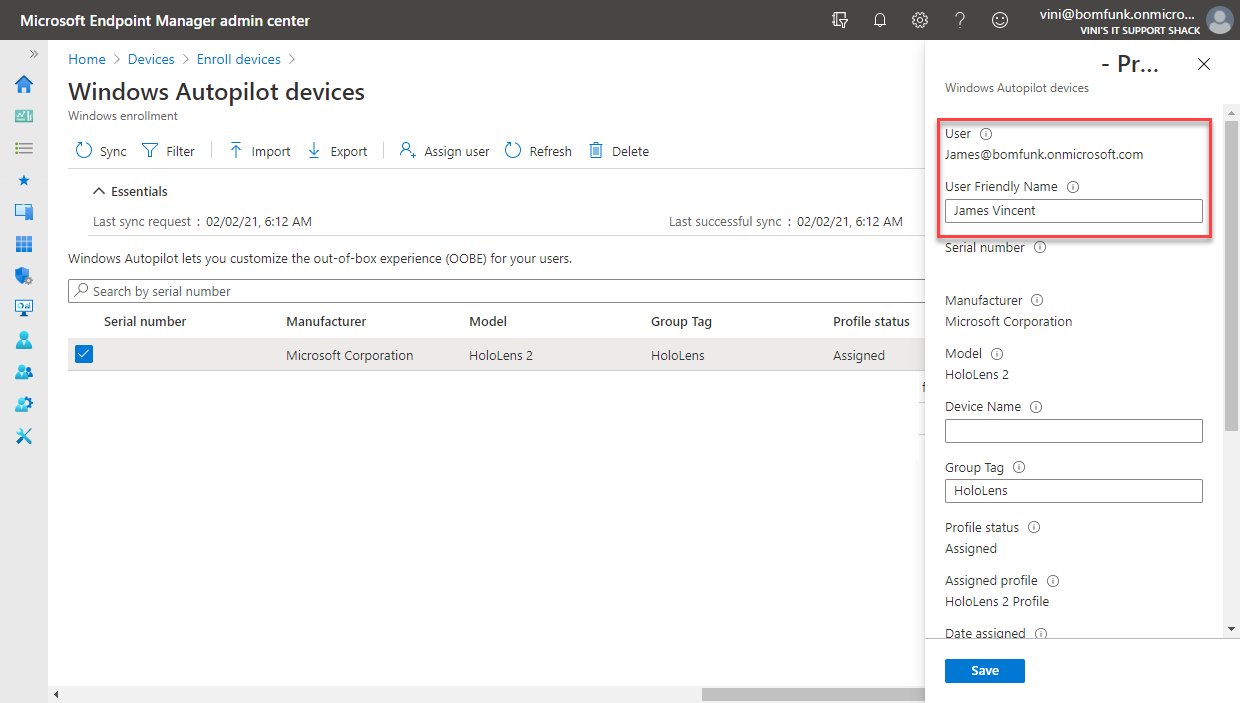Open directory and subscription filter icon
Image resolution: width=1240 pixels, height=703 pixels.
click(x=840, y=20)
